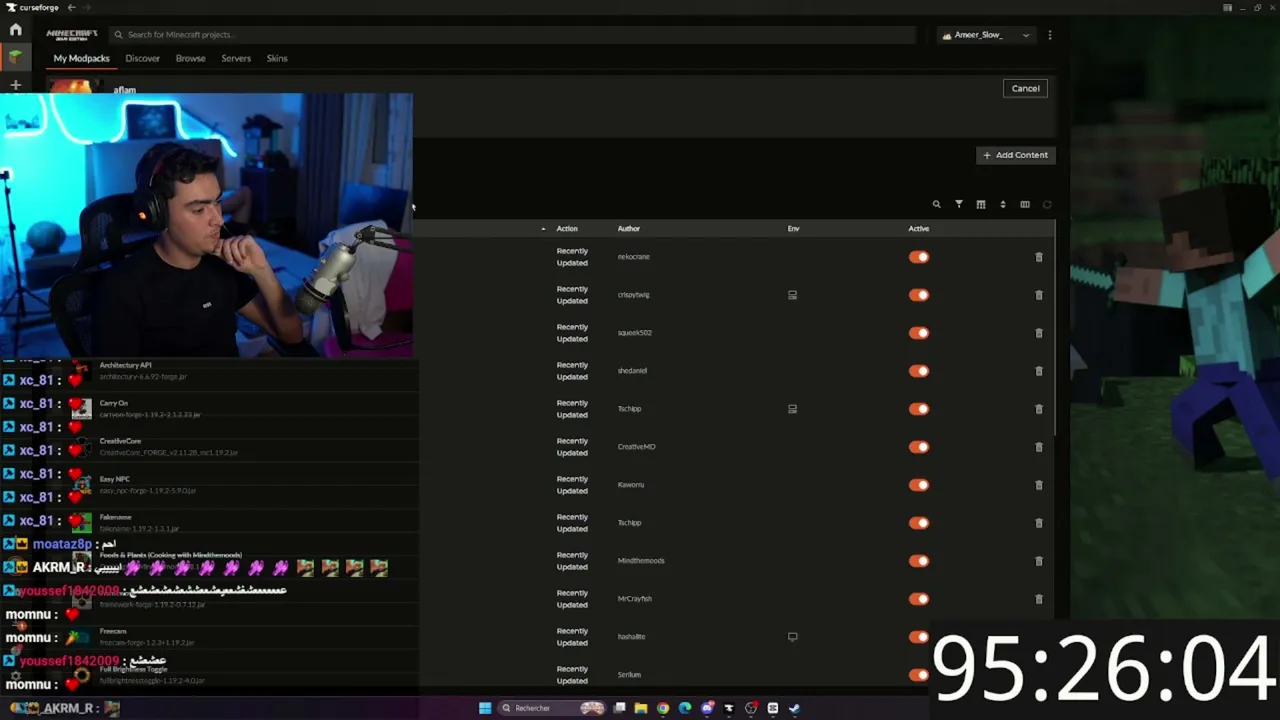Open the shedaniel author link
This screenshot has width=1280, height=720.
tap(632, 371)
